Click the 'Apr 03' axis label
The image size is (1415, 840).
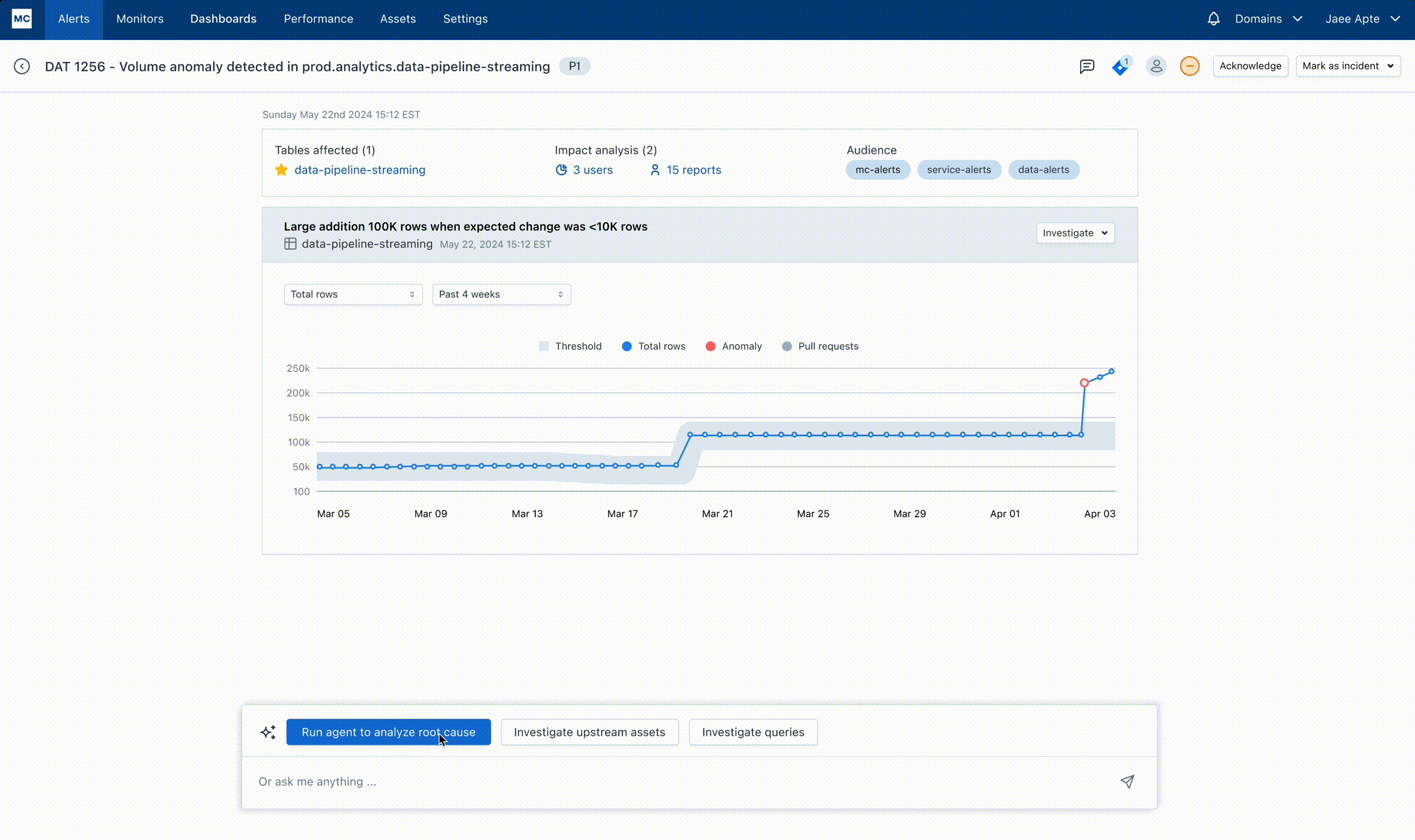(x=1100, y=513)
